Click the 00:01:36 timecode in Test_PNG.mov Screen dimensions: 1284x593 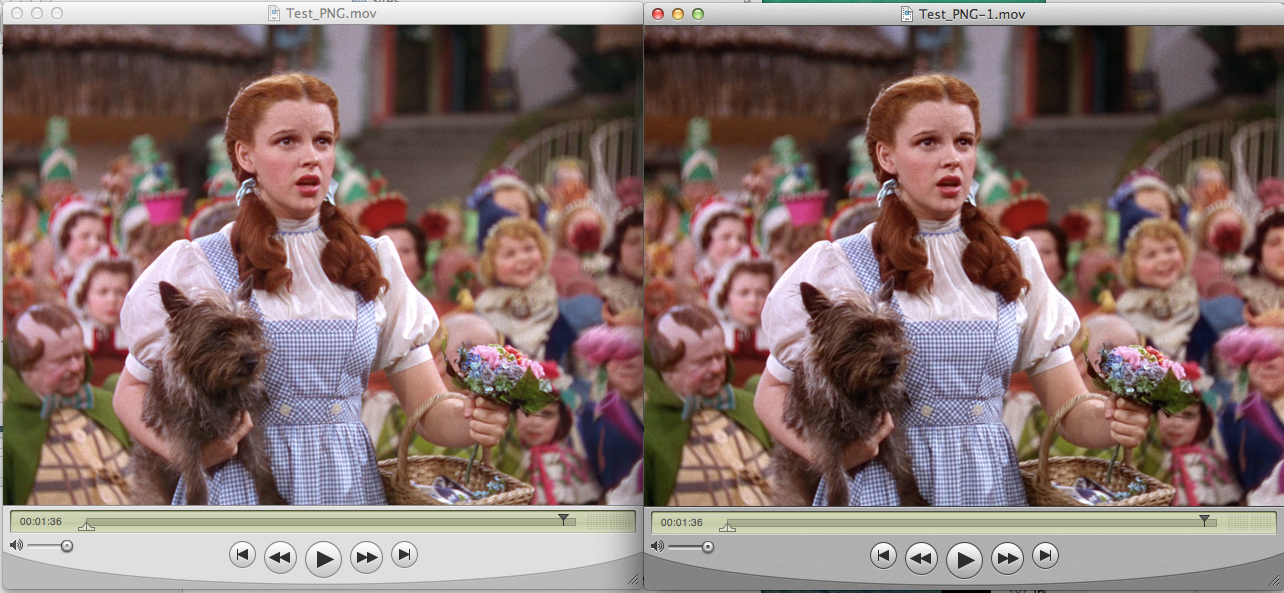click(40, 522)
